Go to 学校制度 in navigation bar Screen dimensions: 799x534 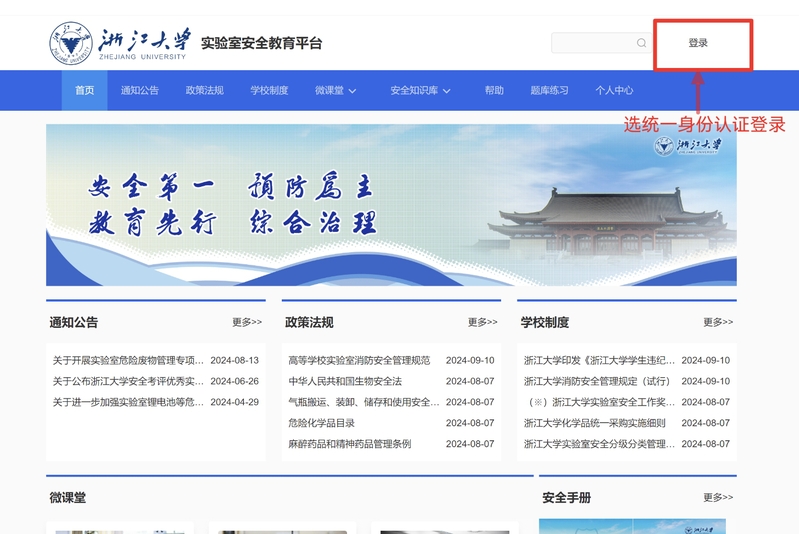[x=269, y=90]
